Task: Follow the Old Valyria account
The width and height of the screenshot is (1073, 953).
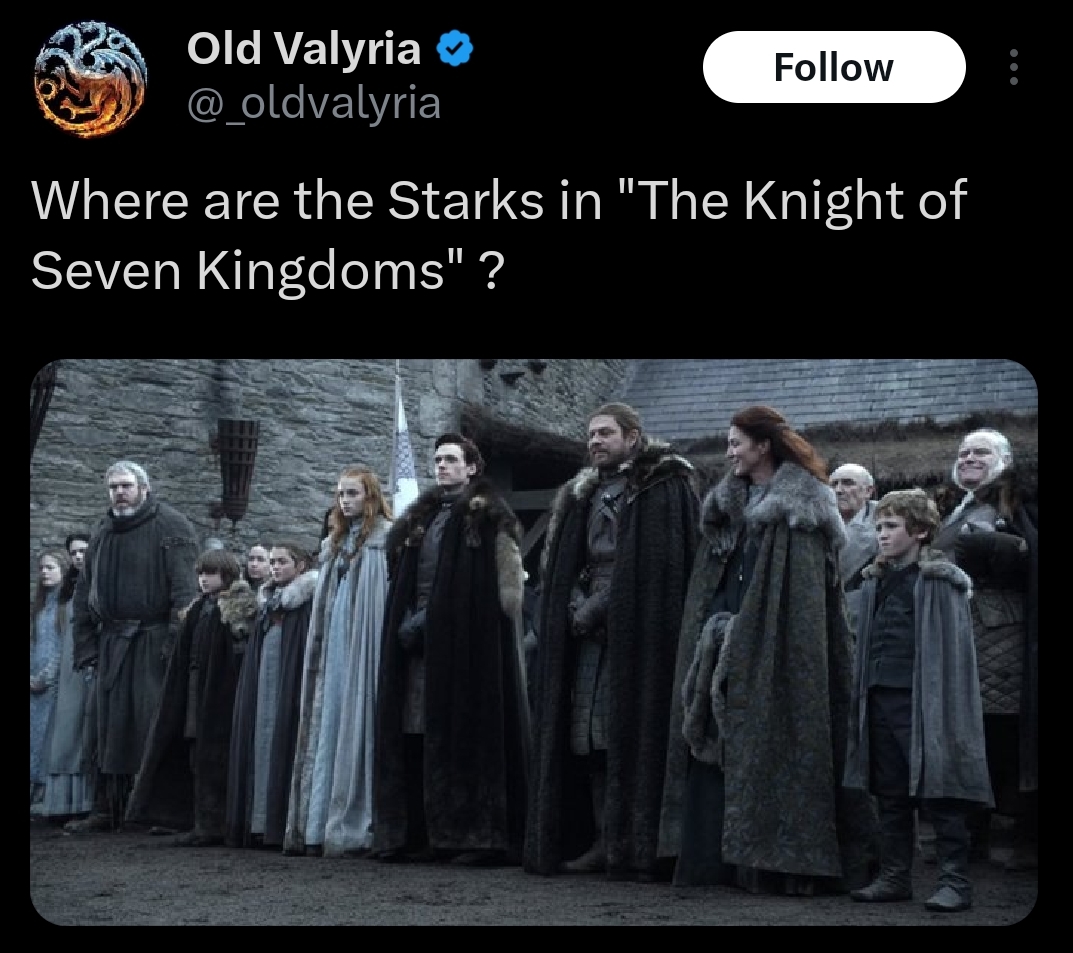Action: [834, 67]
